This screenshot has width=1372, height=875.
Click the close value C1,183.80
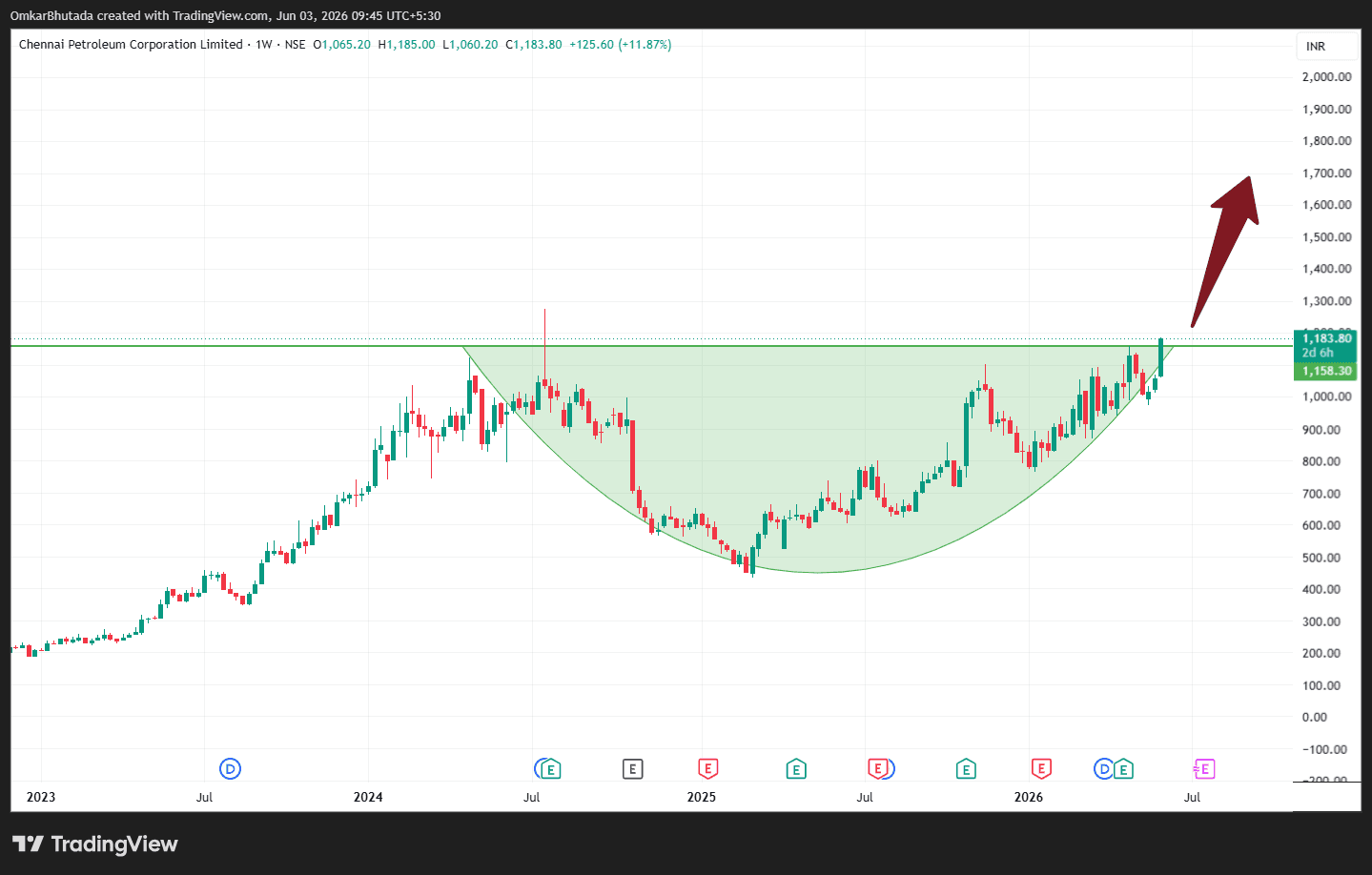click(534, 45)
